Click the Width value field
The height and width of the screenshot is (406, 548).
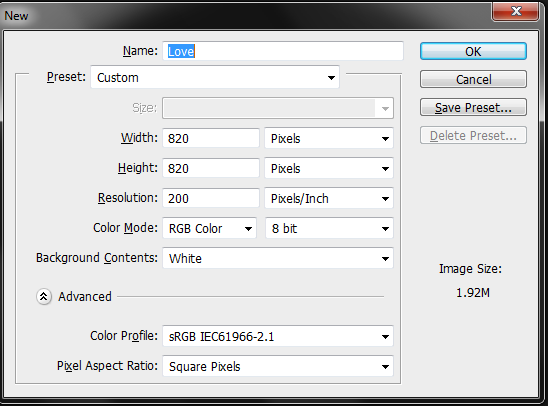point(211,138)
